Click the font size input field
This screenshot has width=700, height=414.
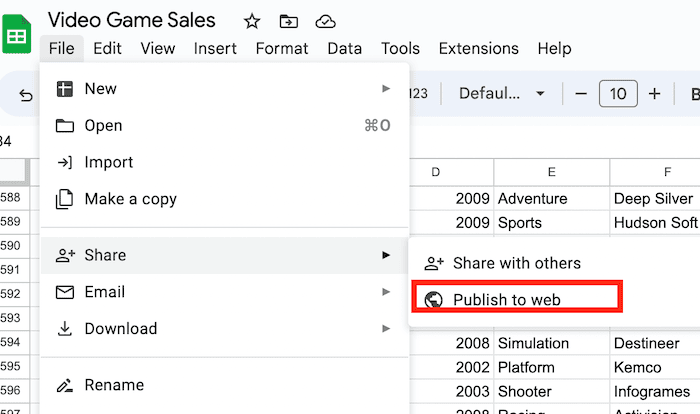tap(618, 94)
